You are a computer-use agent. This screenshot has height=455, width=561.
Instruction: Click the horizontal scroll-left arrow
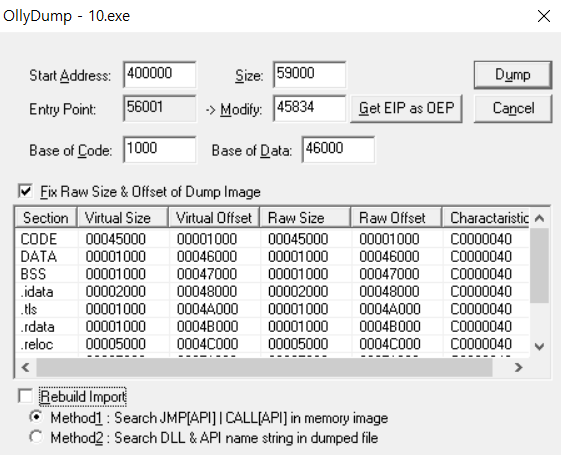(25, 367)
